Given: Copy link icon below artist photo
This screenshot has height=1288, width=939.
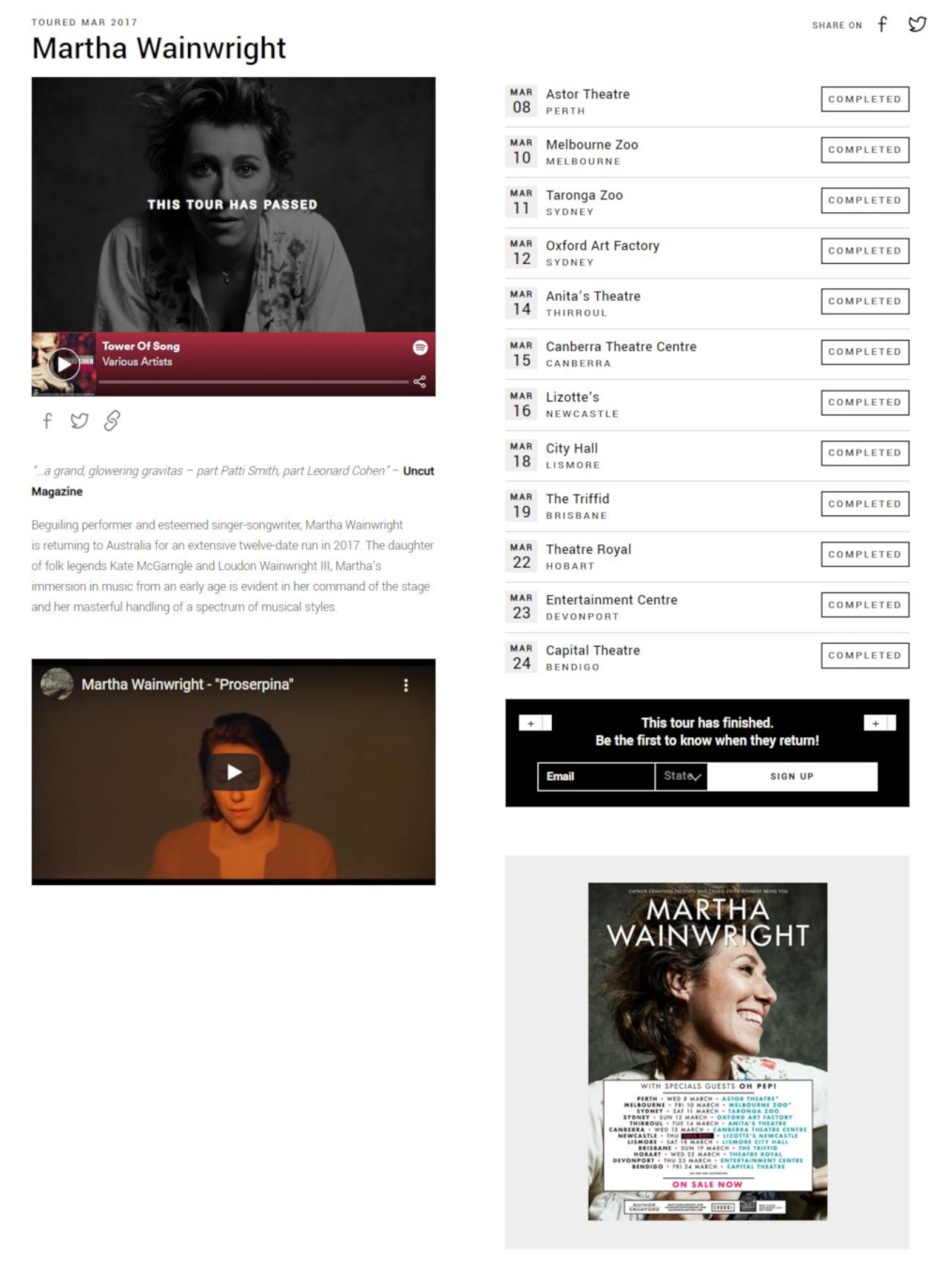Looking at the screenshot, I should 112,421.
